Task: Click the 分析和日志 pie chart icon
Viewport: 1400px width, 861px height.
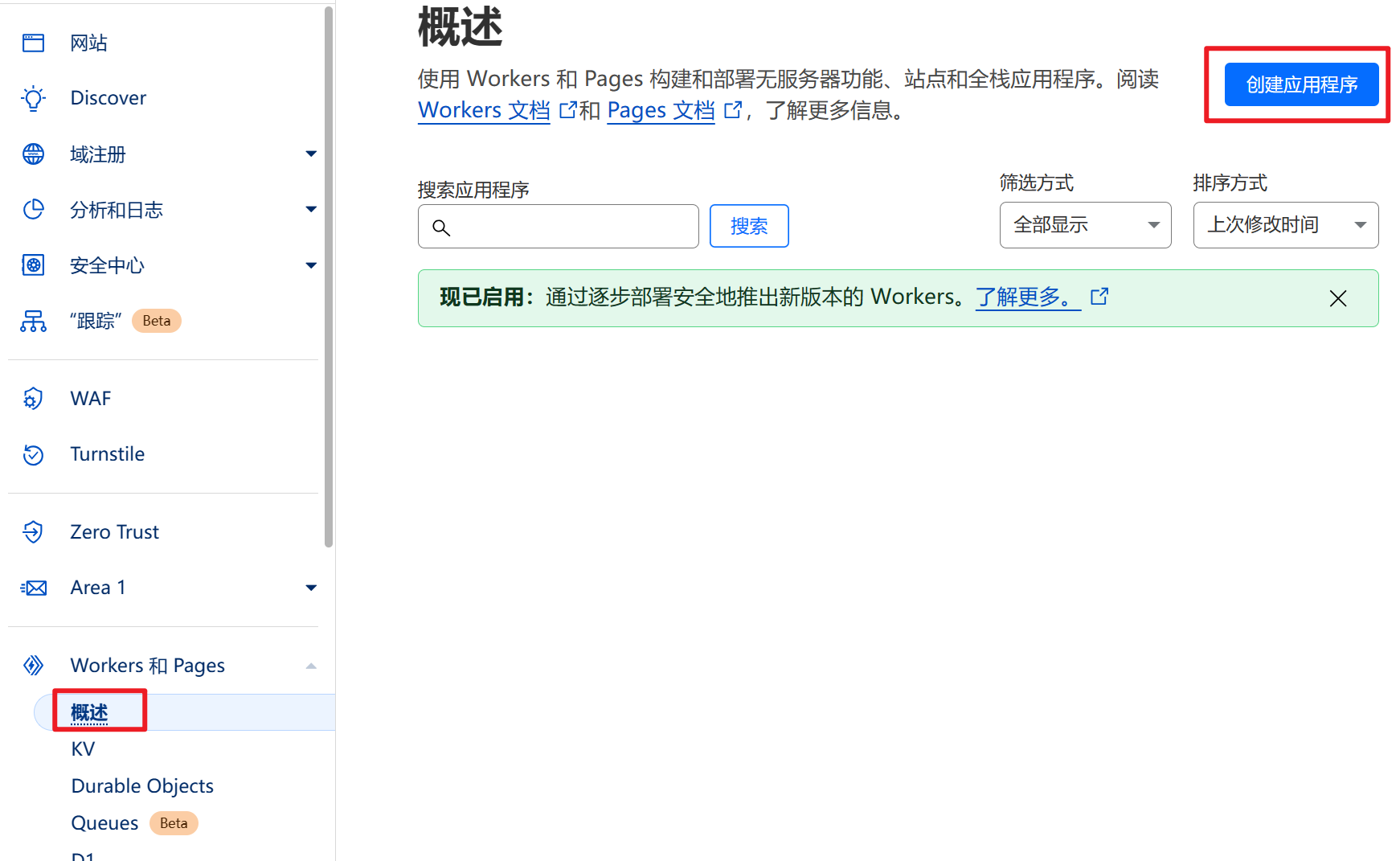Action: tap(34, 210)
